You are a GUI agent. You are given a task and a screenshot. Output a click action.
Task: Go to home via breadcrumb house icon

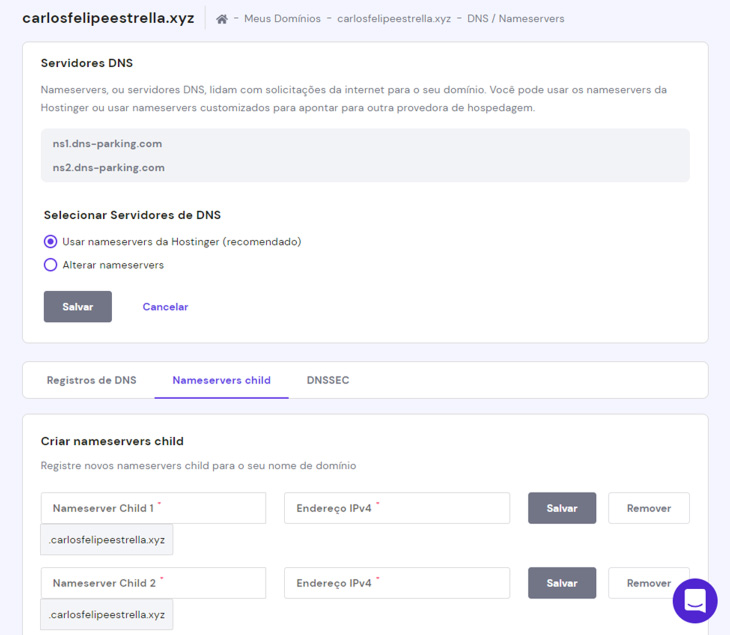click(x=222, y=19)
